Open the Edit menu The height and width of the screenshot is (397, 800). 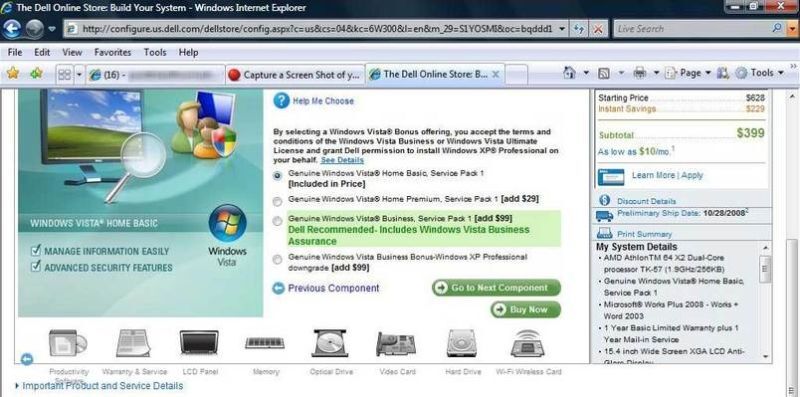[42, 52]
